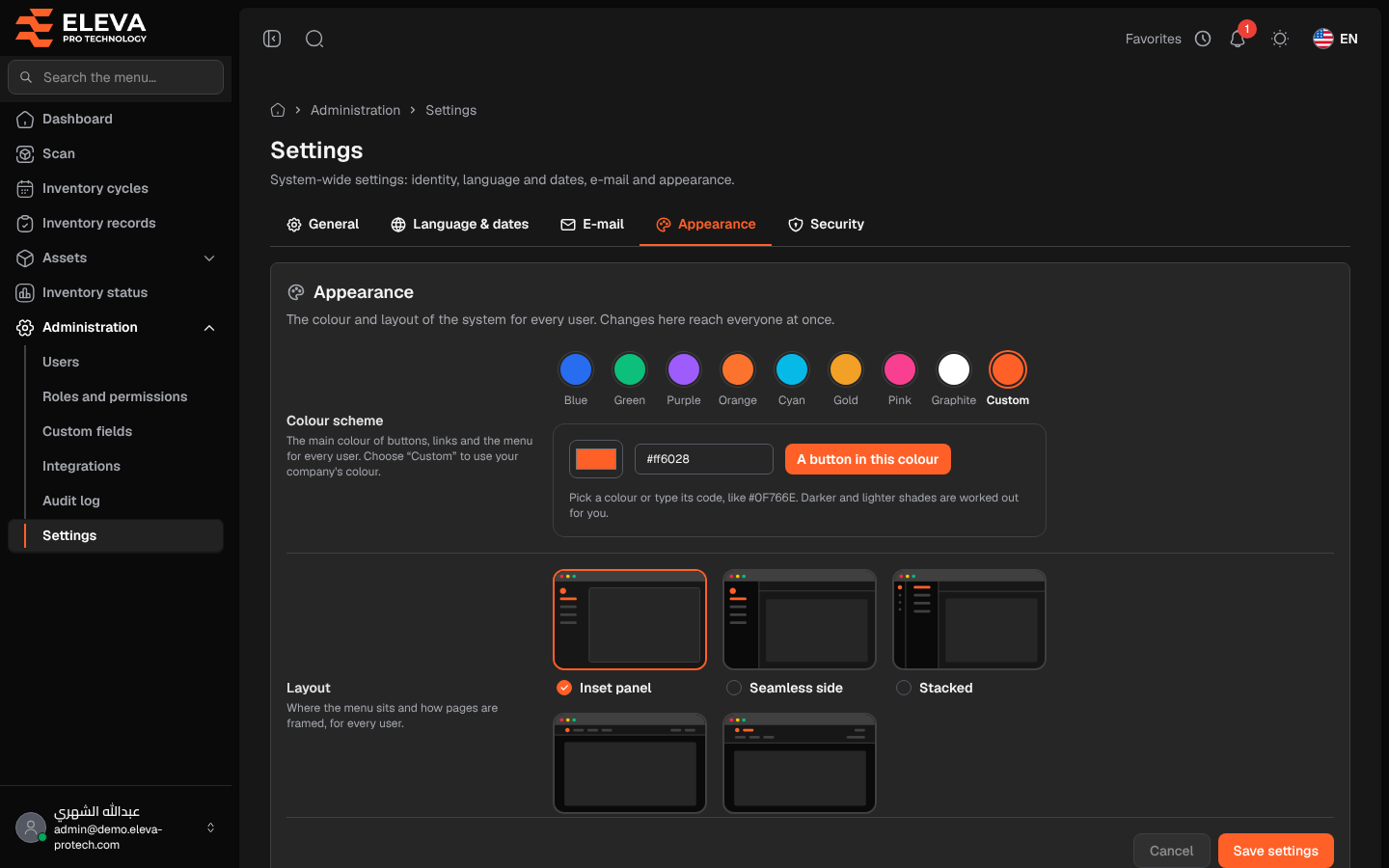Click Save settings button
The image size is (1389, 868).
pyautogui.click(x=1275, y=851)
